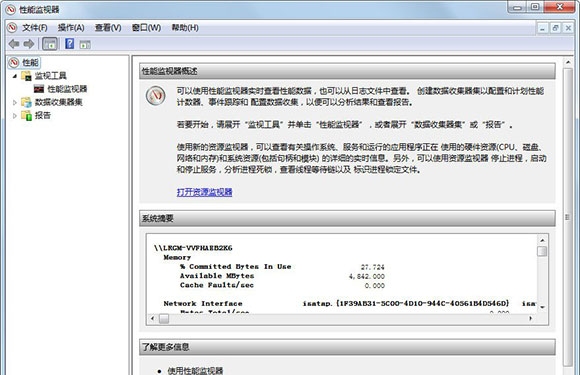Click system summary scroll down arrow

(542, 307)
